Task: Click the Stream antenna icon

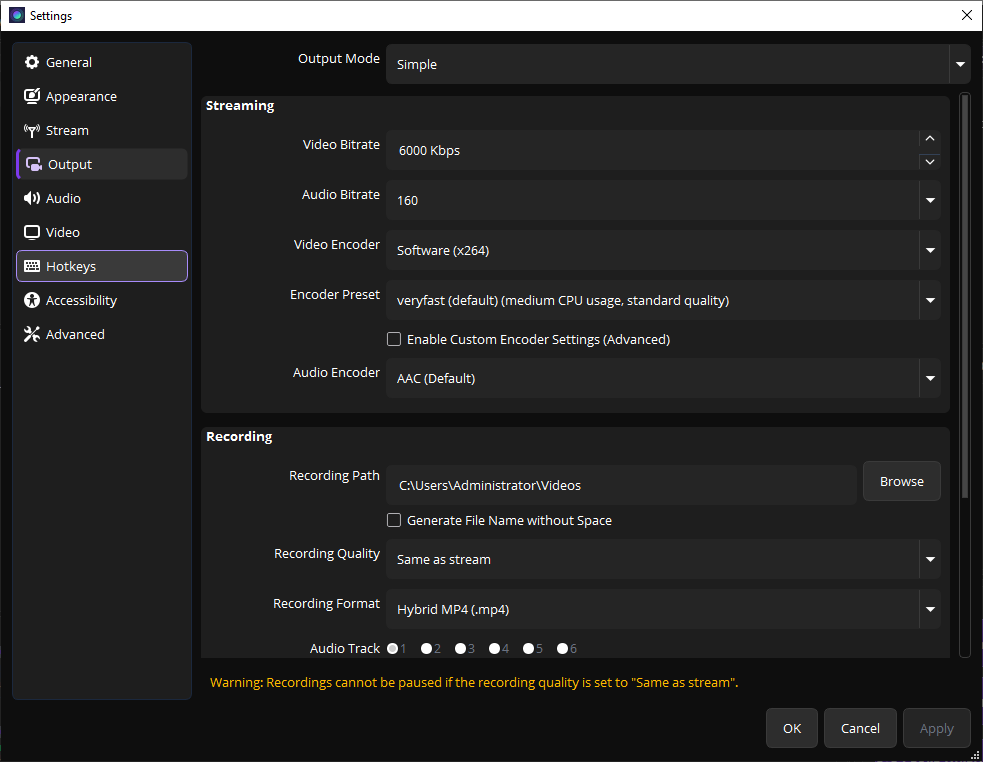Action: click(x=31, y=130)
